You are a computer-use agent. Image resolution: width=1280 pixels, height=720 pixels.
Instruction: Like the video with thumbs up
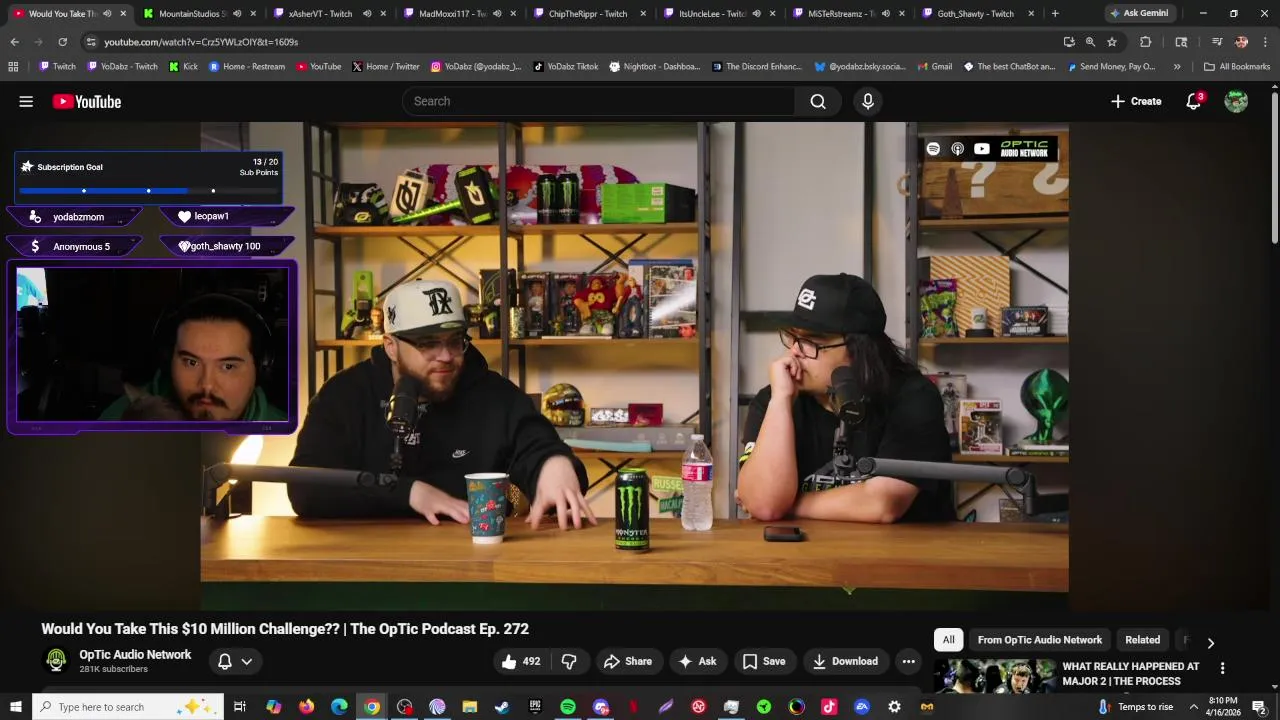pyautogui.click(x=521, y=661)
